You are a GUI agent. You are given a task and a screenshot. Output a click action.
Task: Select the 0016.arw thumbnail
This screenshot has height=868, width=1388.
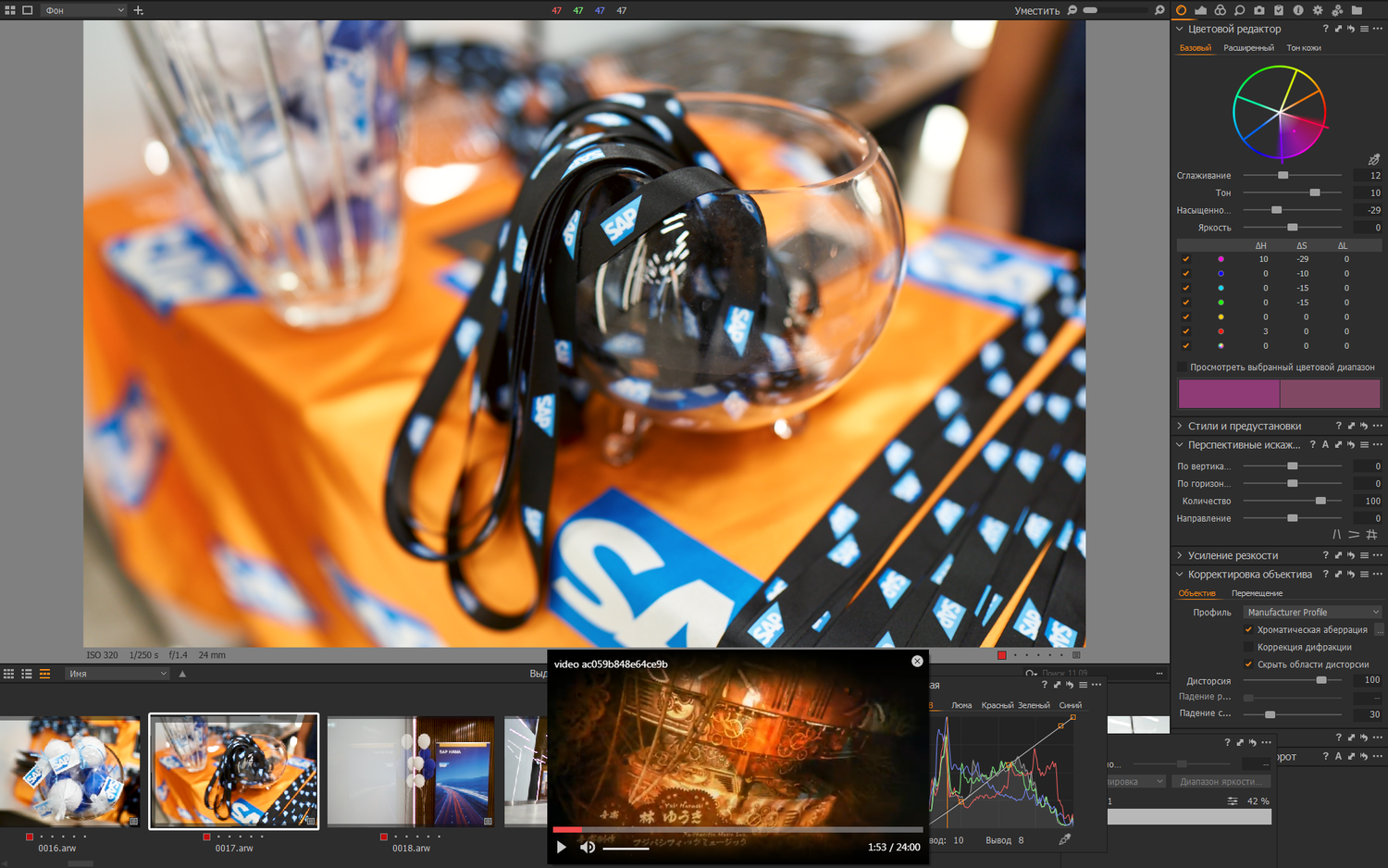coord(69,771)
